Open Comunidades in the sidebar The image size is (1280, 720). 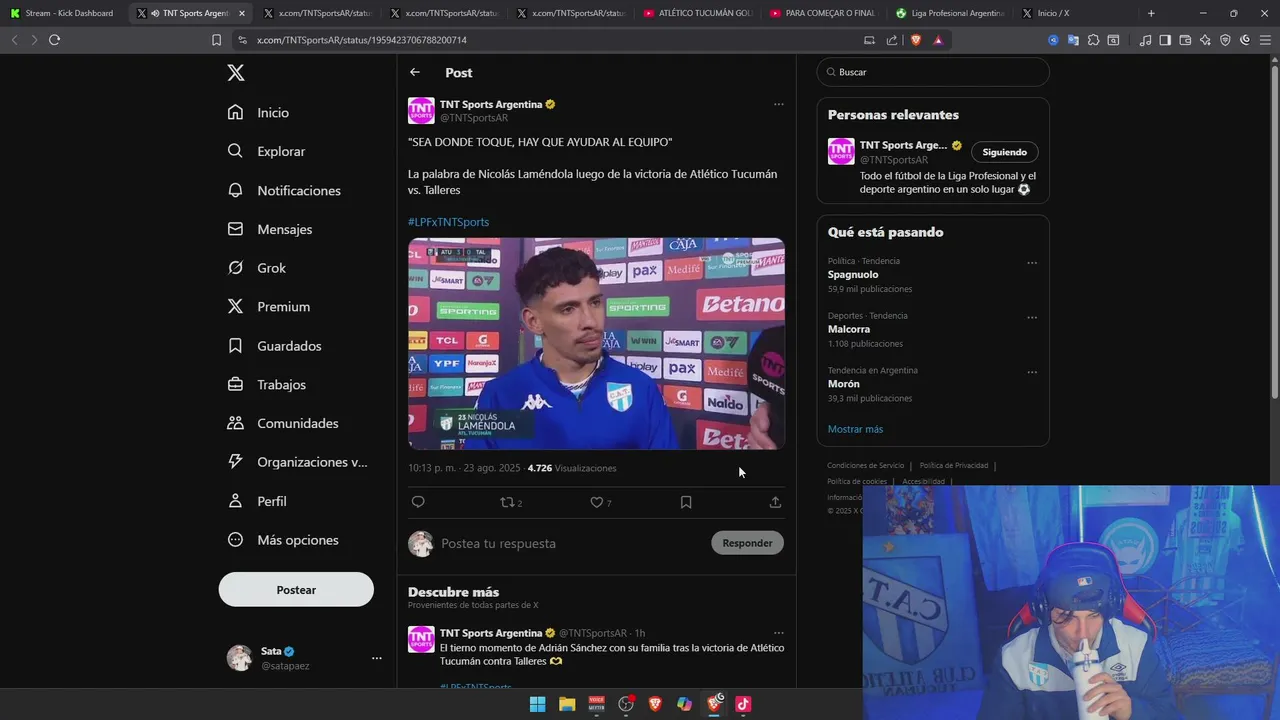[283, 423]
